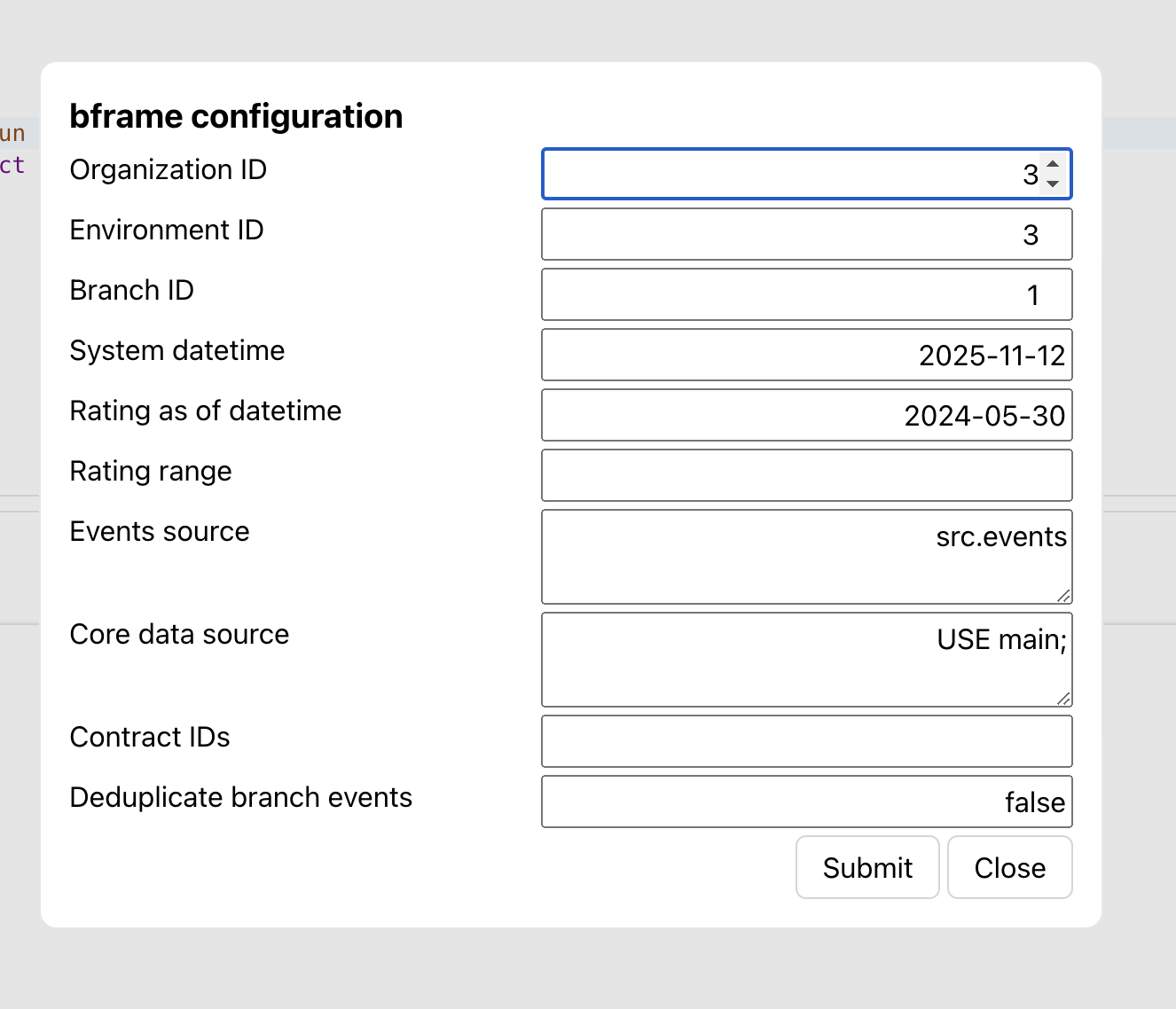Click the Environment ID label
The image size is (1176, 1009).
click(167, 230)
